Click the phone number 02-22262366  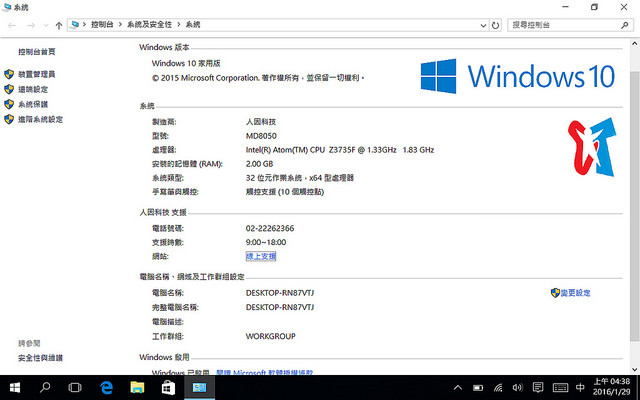[270, 228]
